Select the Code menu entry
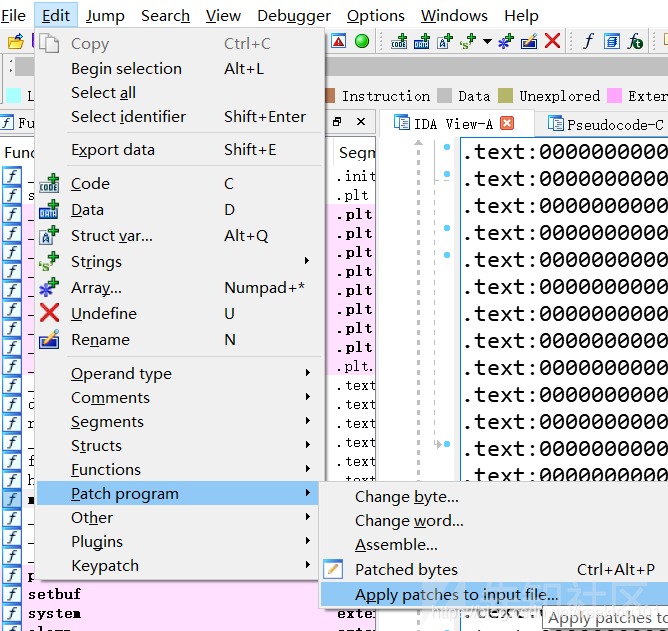The height and width of the screenshot is (631, 668). point(179,184)
